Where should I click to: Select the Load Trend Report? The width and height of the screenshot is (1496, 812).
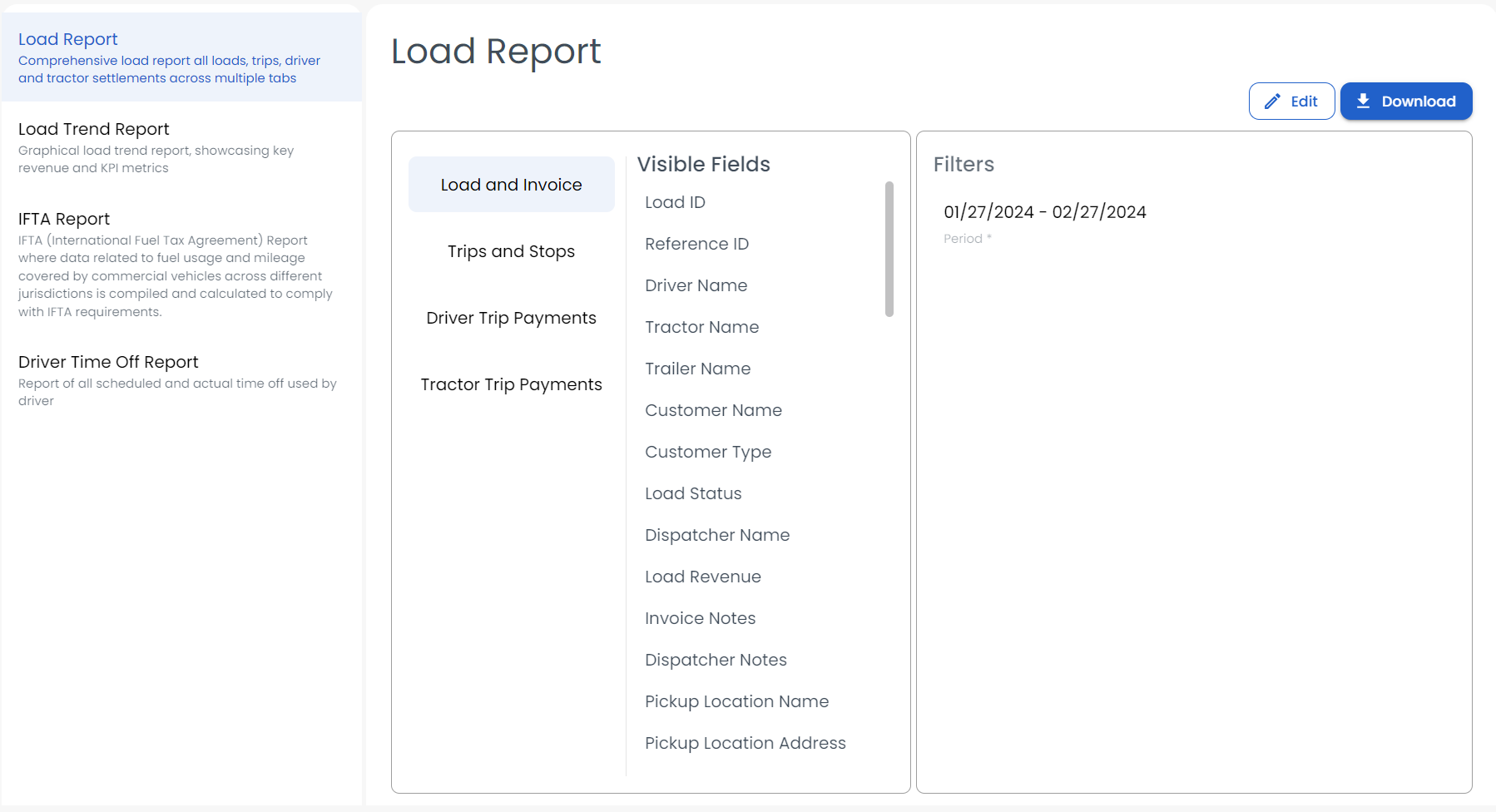coord(93,129)
